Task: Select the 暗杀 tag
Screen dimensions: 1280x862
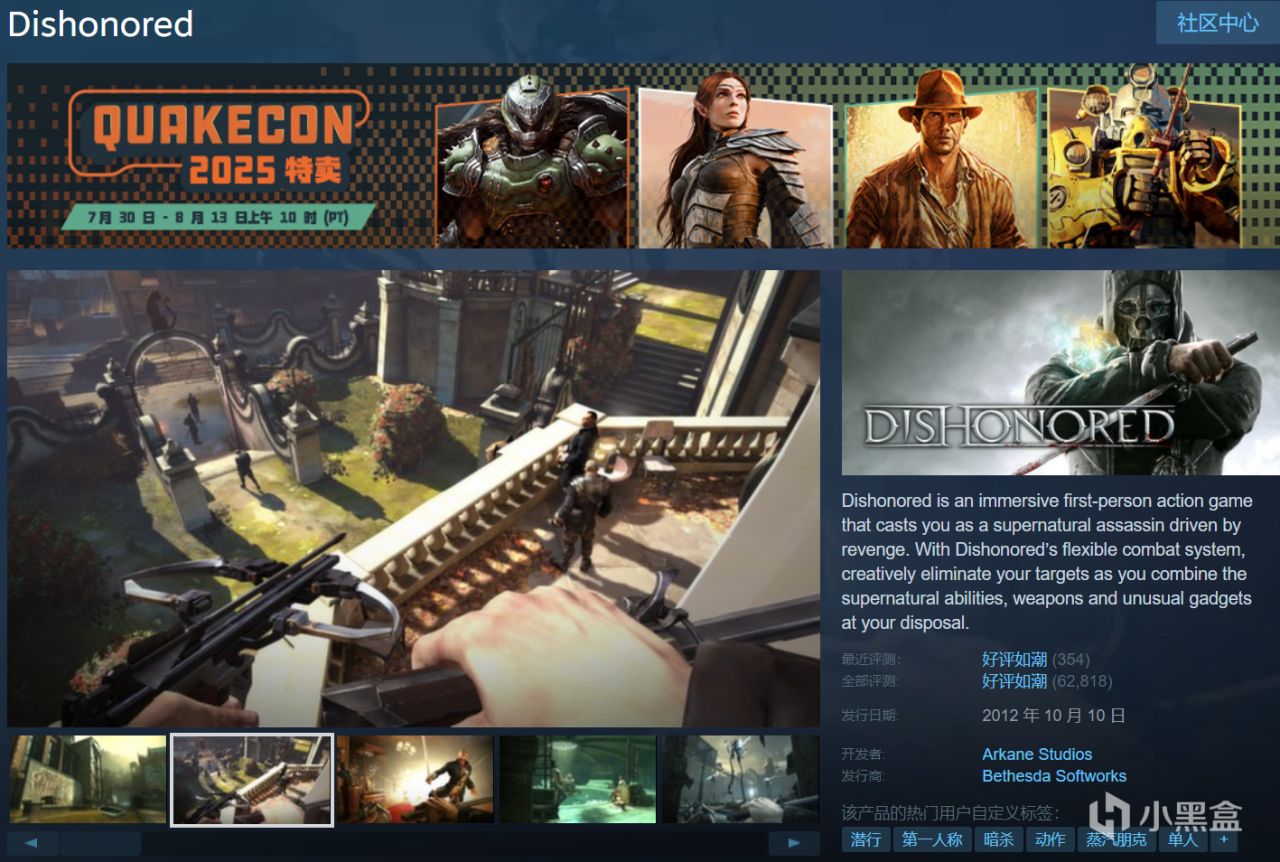Action: coord(999,839)
